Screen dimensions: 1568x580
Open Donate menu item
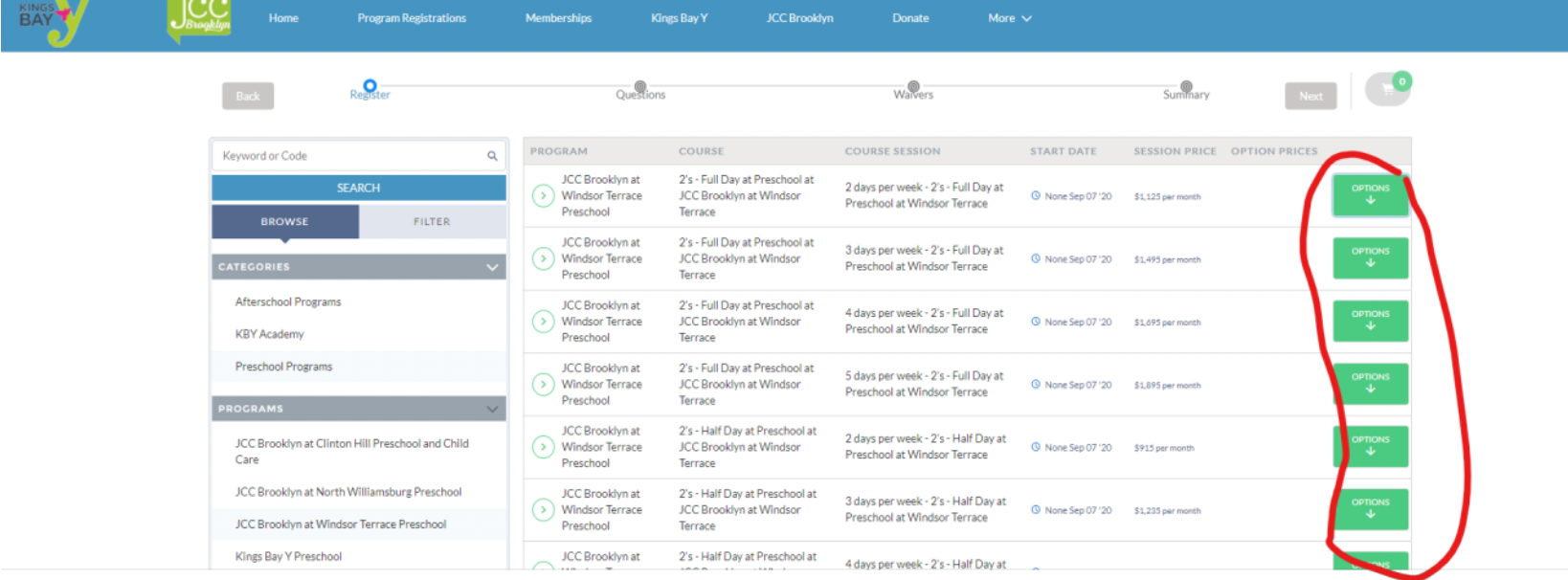910,18
